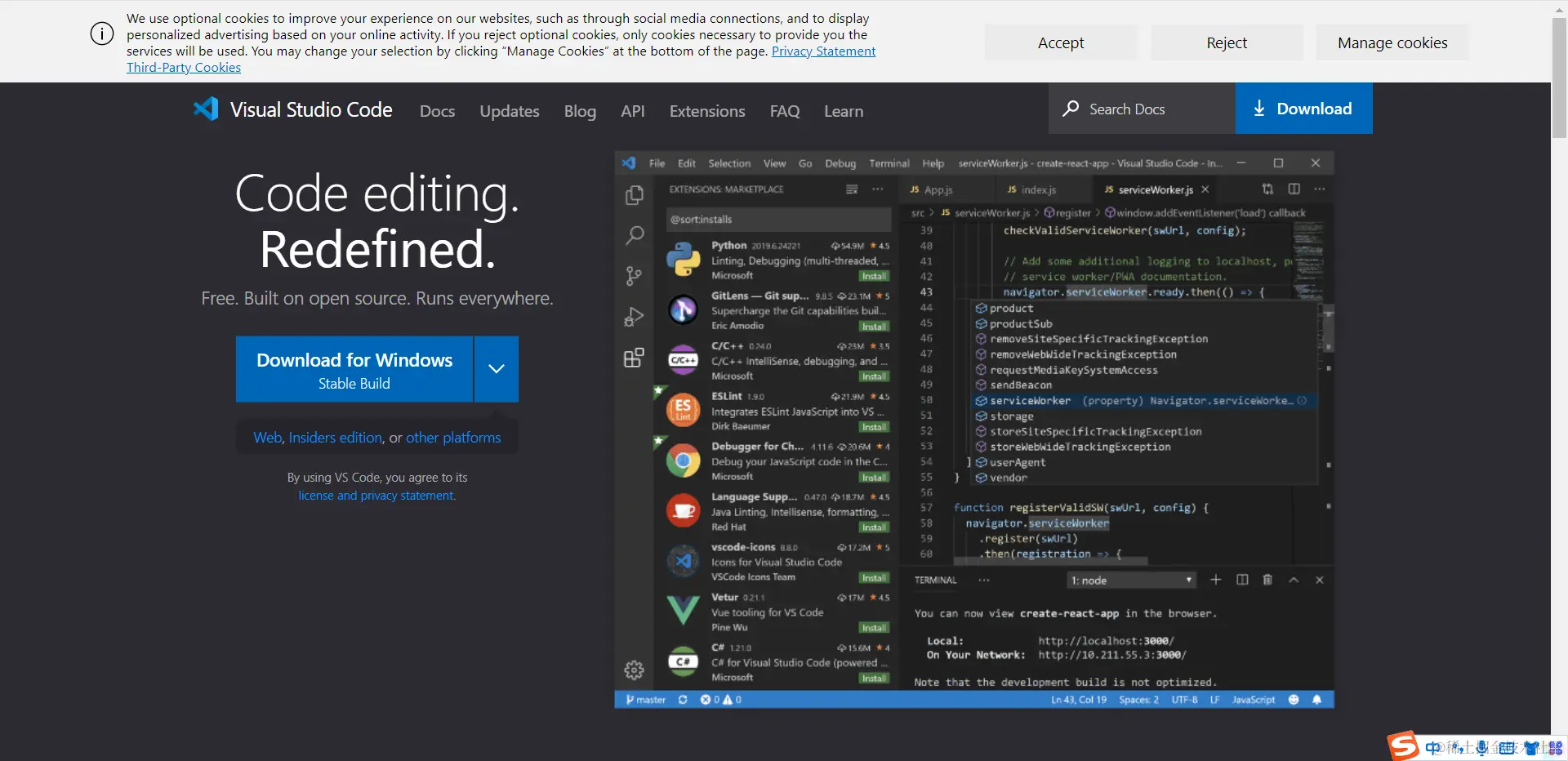The width and height of the screenshot is (1568, 761).
Task: Click the C# extension icon
Action: tap(684, 661)
